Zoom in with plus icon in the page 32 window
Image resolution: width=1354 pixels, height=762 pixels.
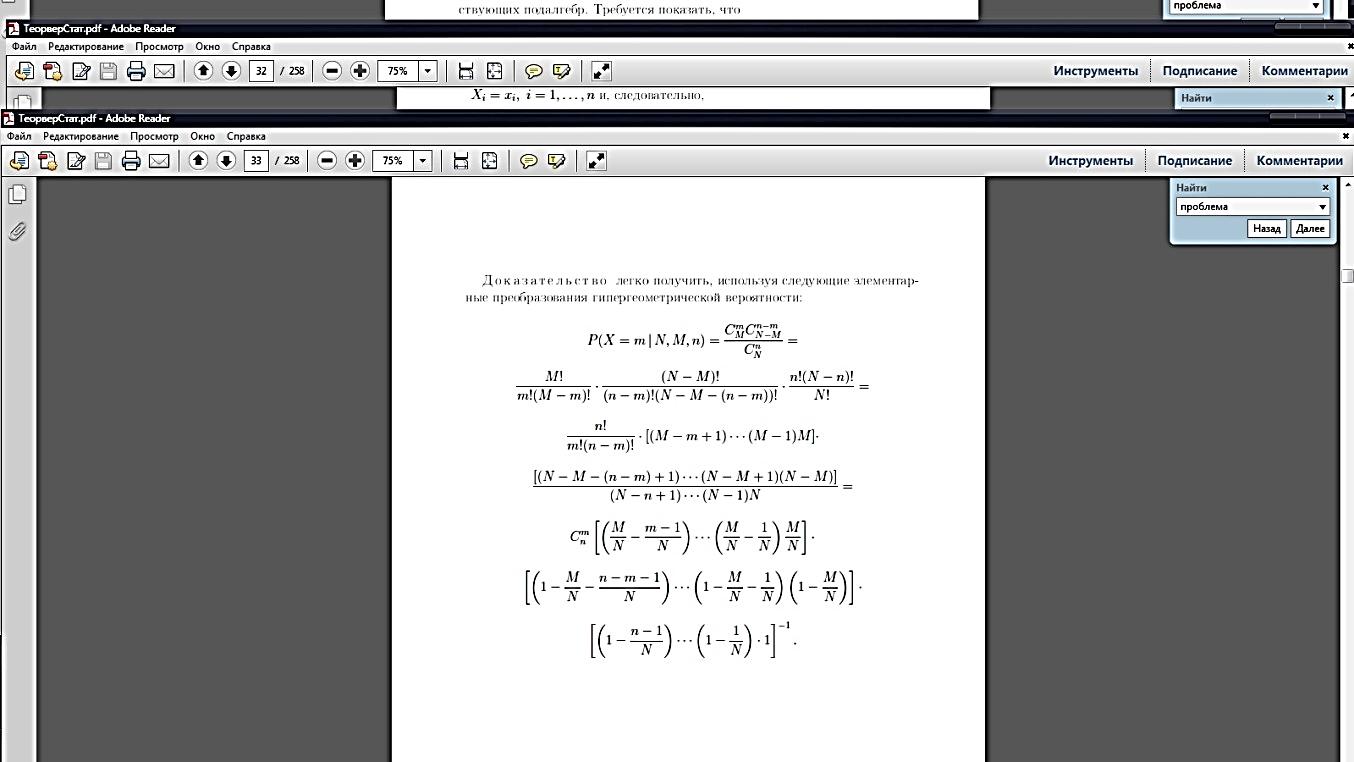[x=360, y=71]
